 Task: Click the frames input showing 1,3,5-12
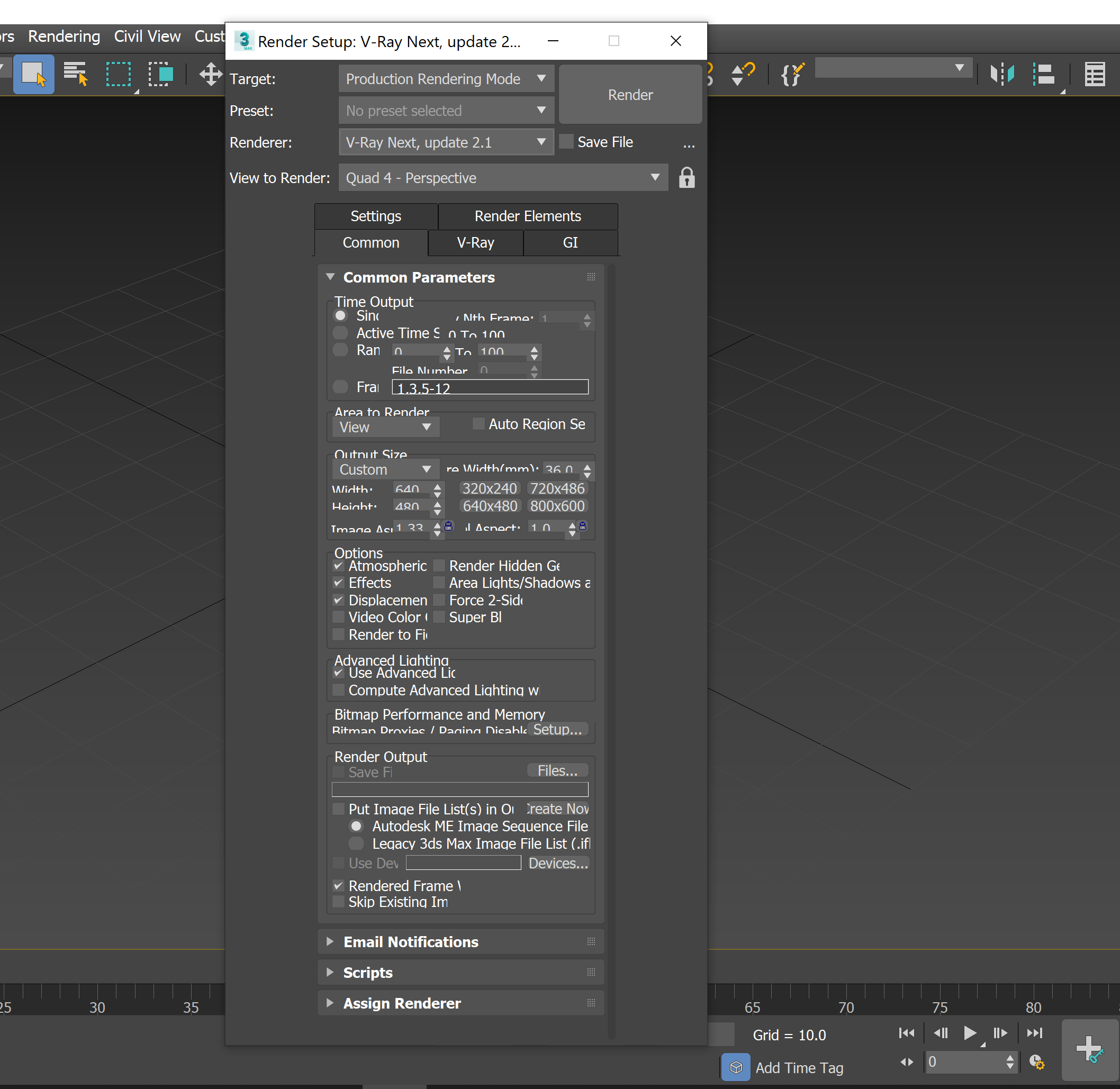[x=489, y=388]
